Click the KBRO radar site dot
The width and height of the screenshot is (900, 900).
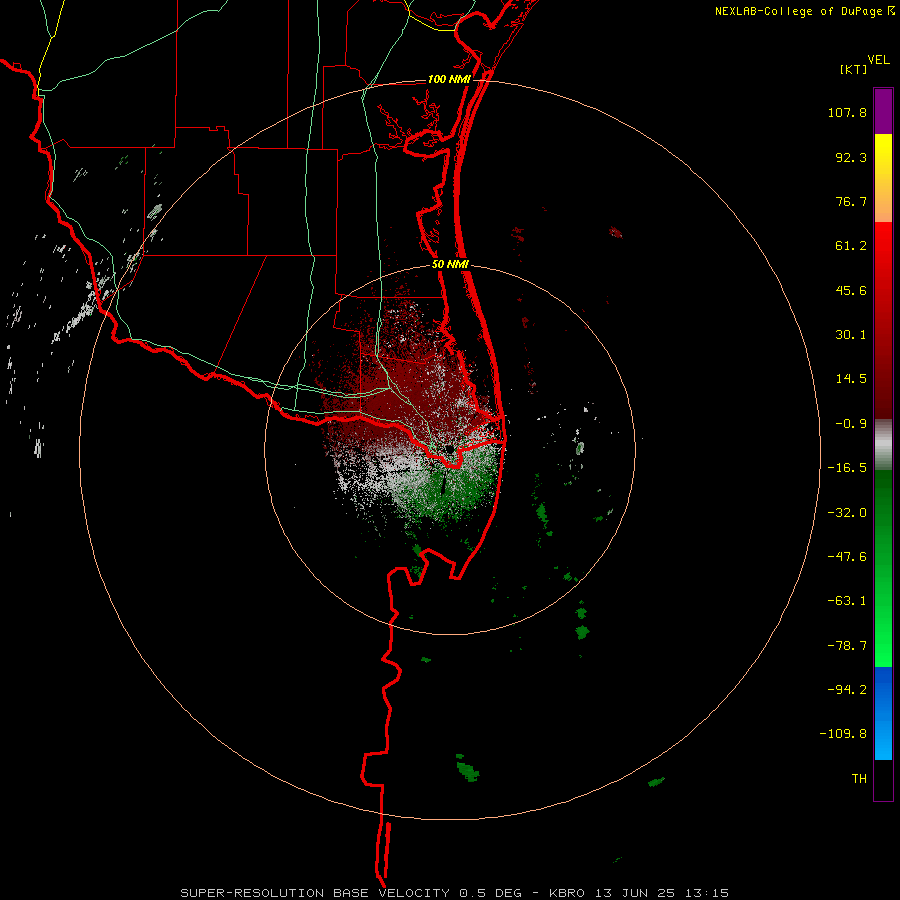pos(450,449)
